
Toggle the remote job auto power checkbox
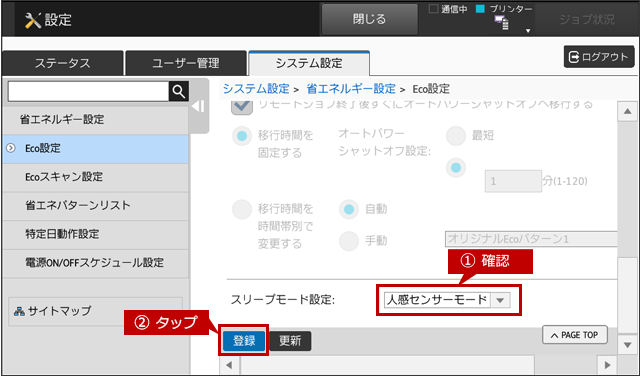click(242, 107)
